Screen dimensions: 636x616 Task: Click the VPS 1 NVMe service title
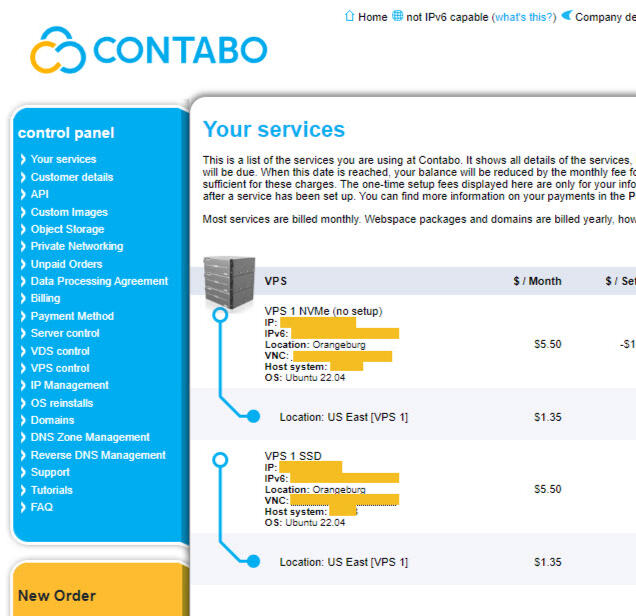pos(323,311)
